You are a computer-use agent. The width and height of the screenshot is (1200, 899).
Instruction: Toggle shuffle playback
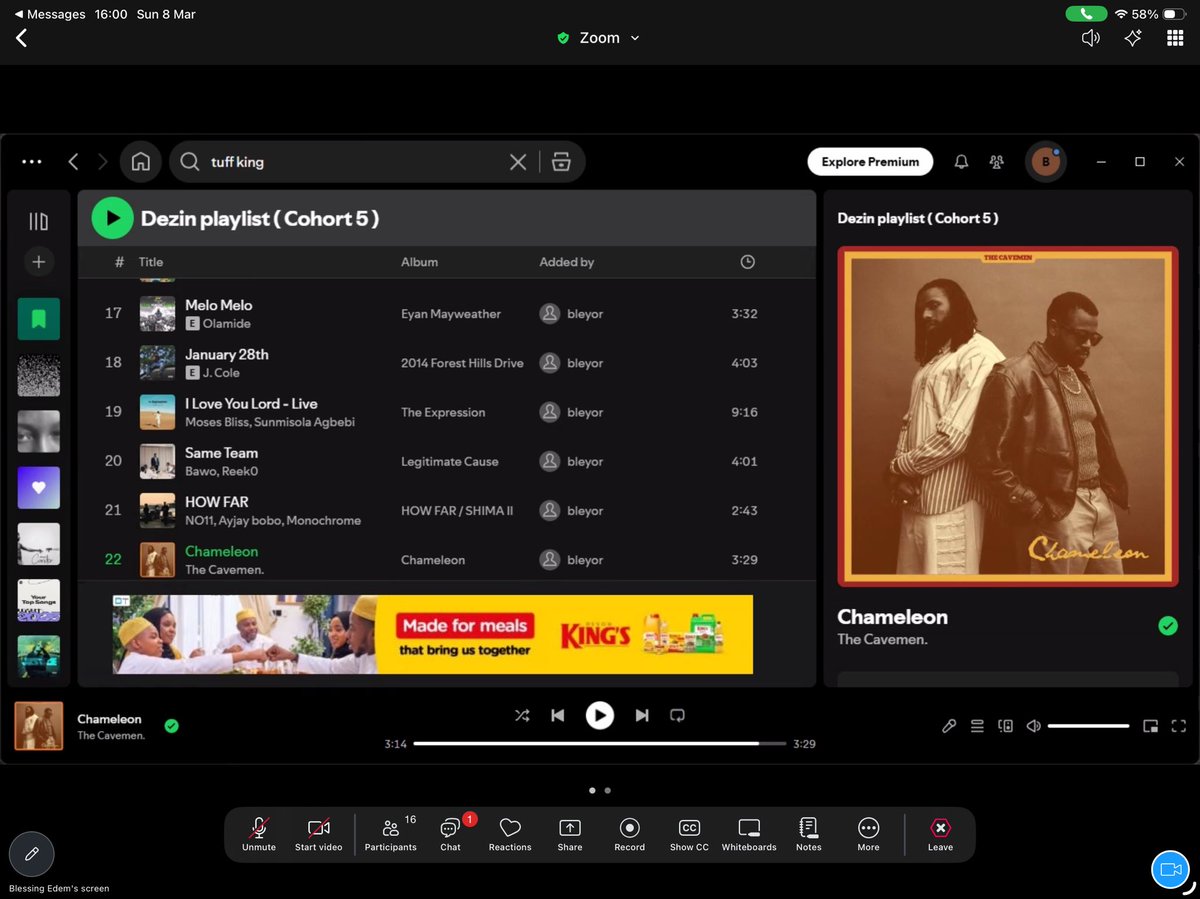[x=522, y=715]
